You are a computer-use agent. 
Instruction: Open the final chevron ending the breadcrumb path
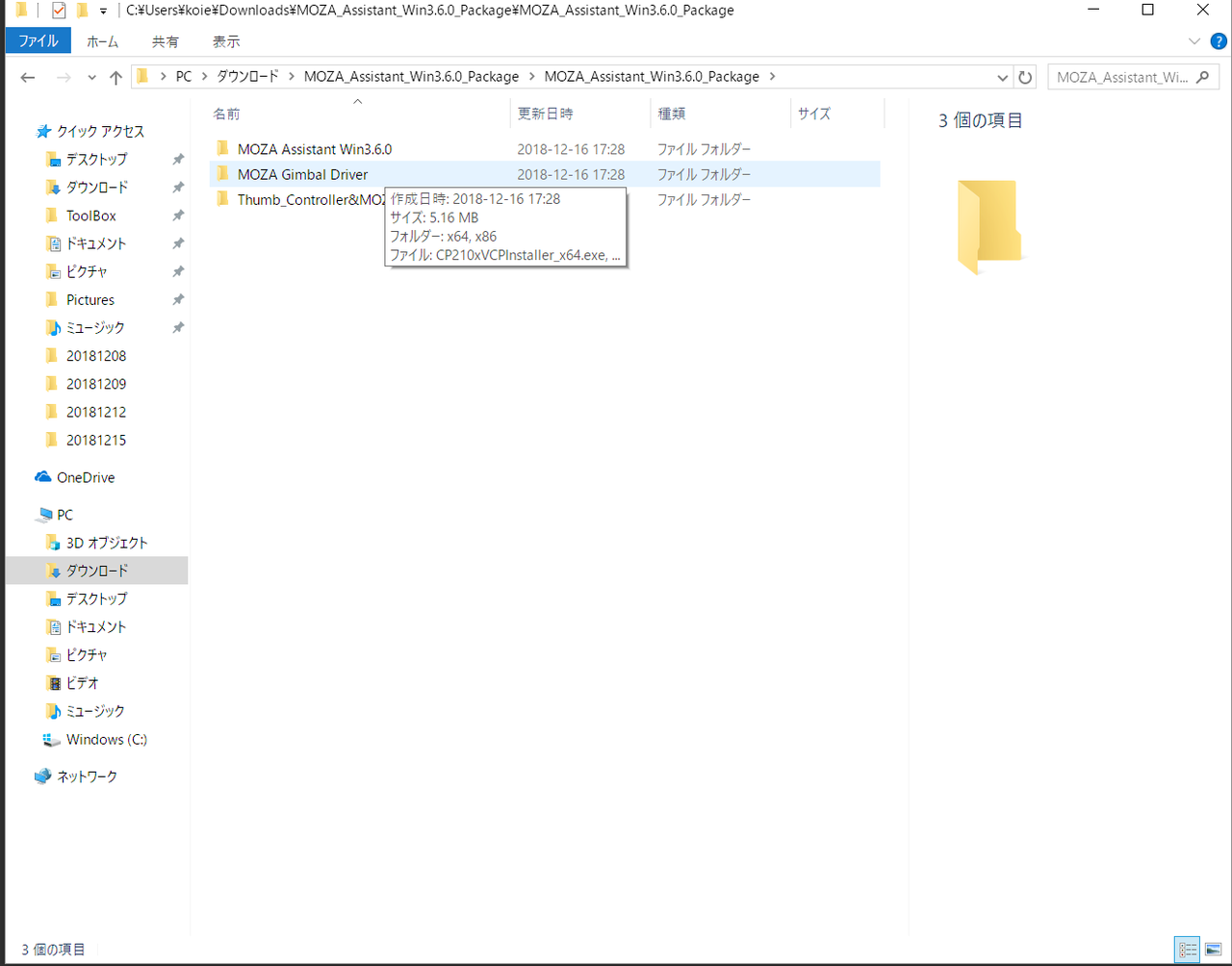pyautogui.click(x=772, y=76)
